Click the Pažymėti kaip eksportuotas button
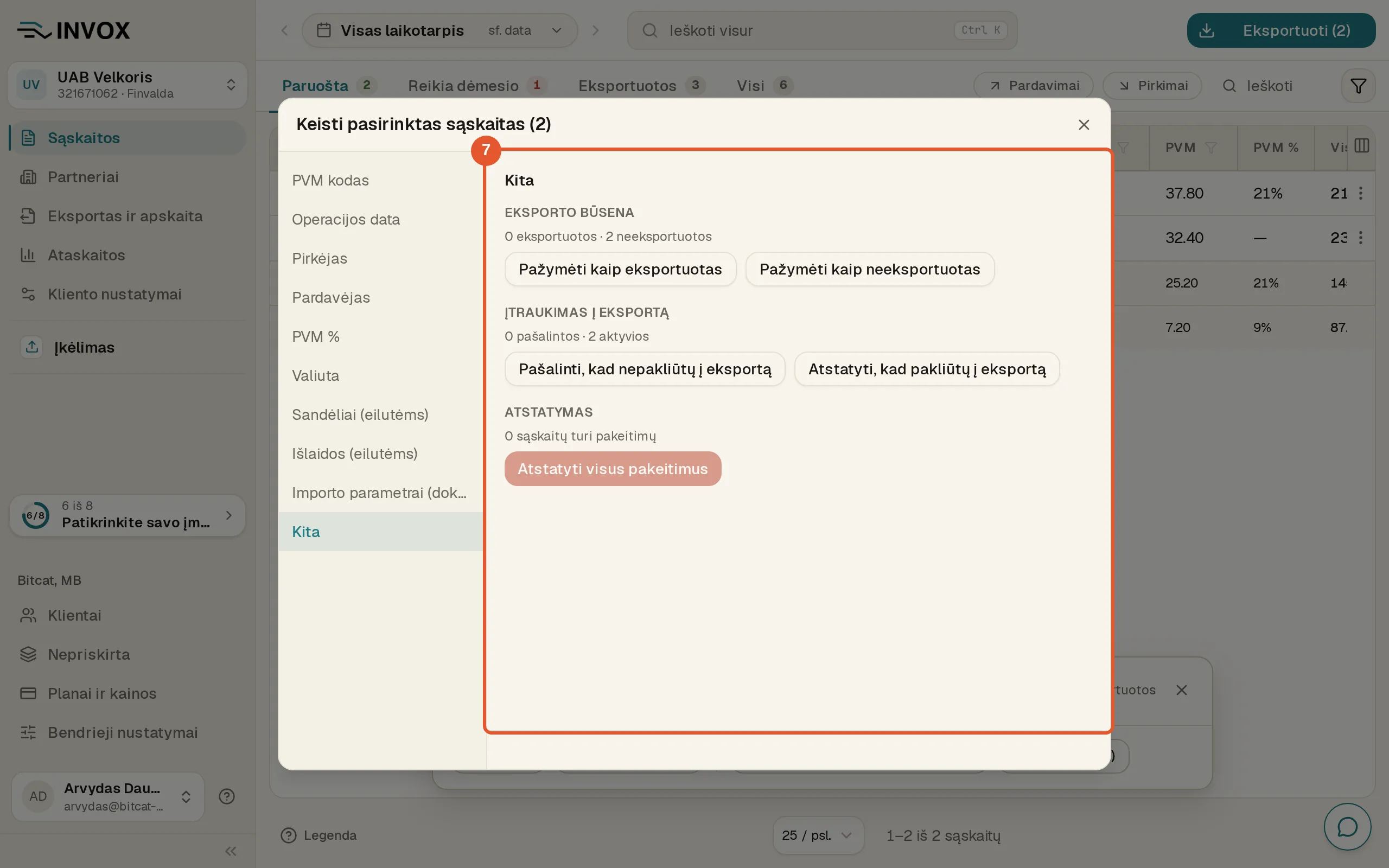 point(620,269)
